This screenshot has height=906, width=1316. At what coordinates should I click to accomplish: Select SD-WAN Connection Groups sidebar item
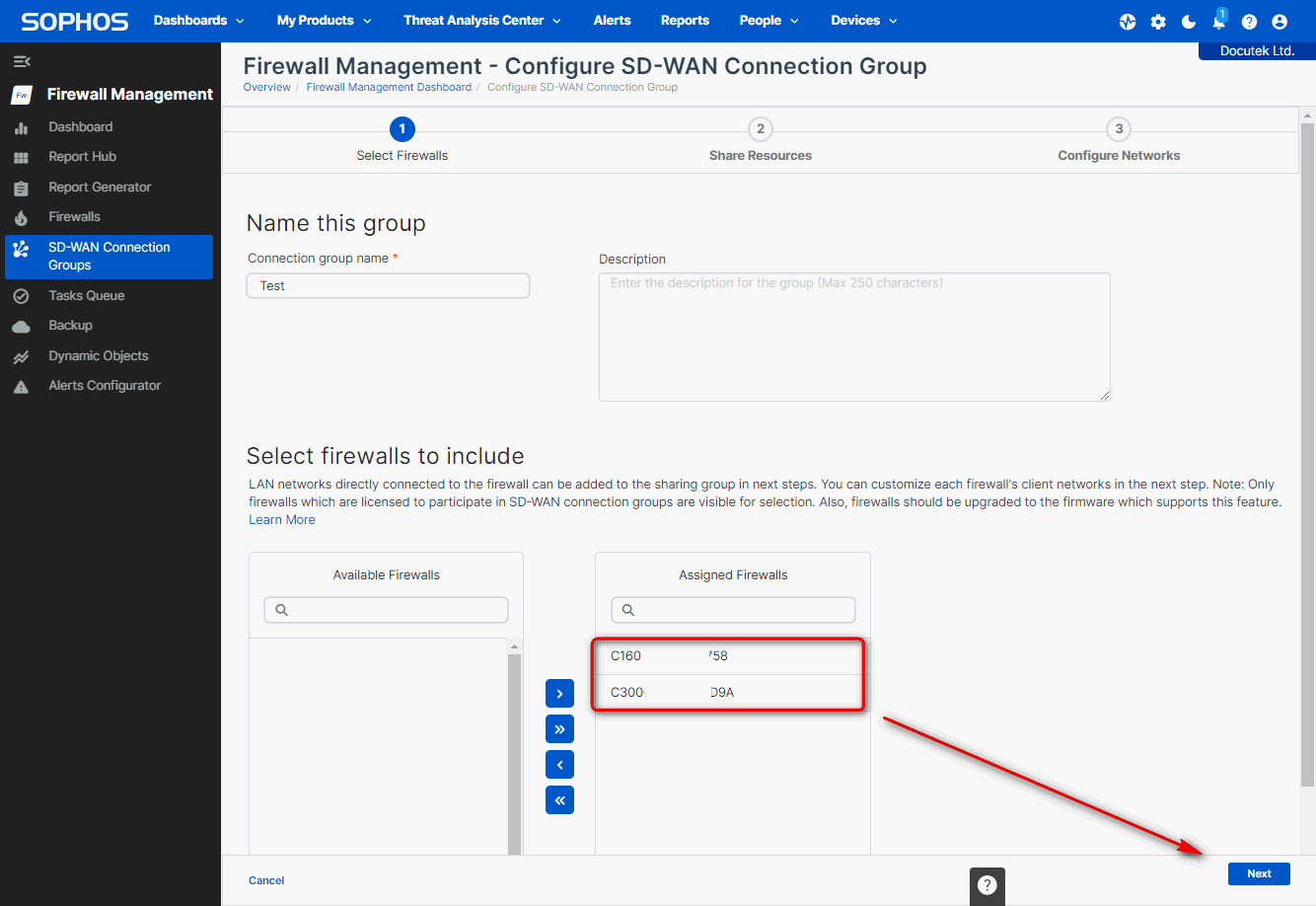[x=109, y=257]
